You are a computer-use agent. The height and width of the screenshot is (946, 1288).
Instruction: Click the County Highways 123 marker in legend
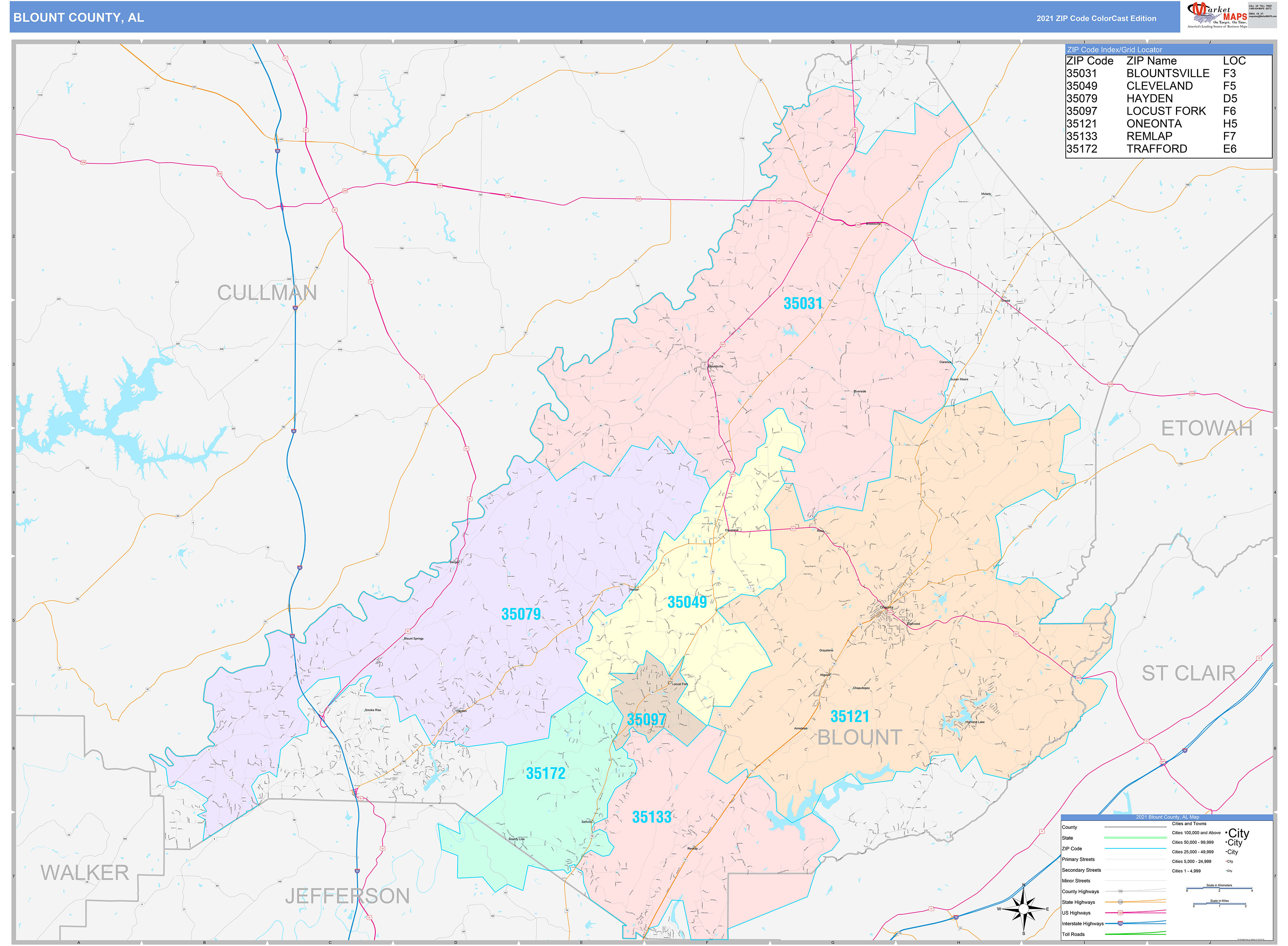(x=1120, y=891)
